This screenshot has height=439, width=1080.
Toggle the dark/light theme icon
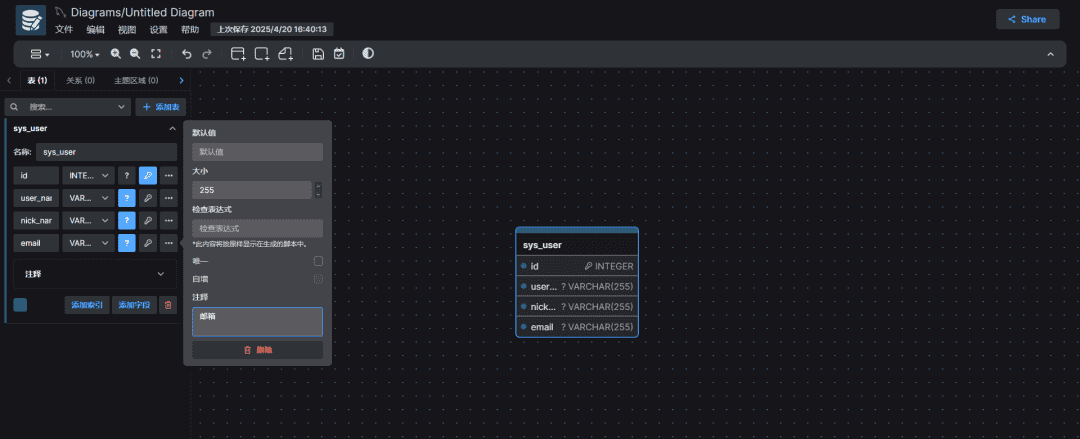[x=368, y=54]
